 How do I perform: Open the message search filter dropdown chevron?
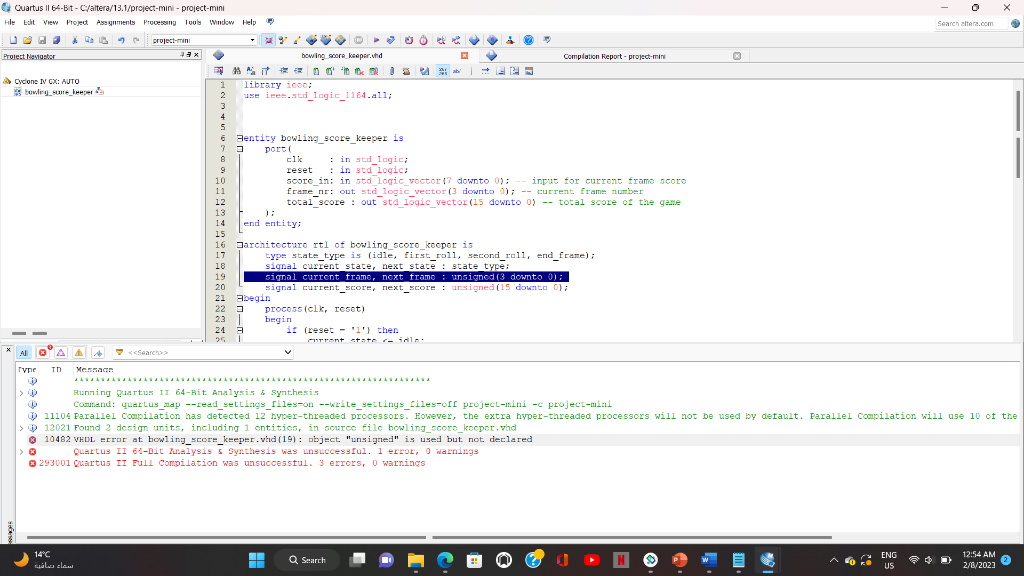[x=287, y=353]
